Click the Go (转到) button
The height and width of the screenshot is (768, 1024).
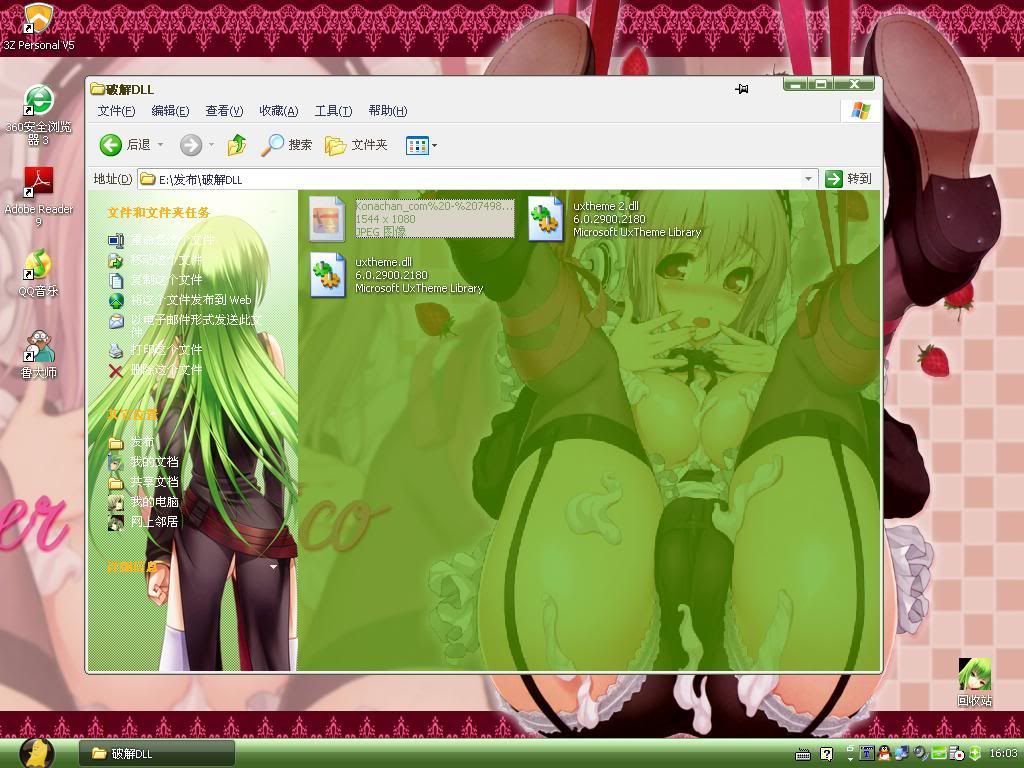848,179
